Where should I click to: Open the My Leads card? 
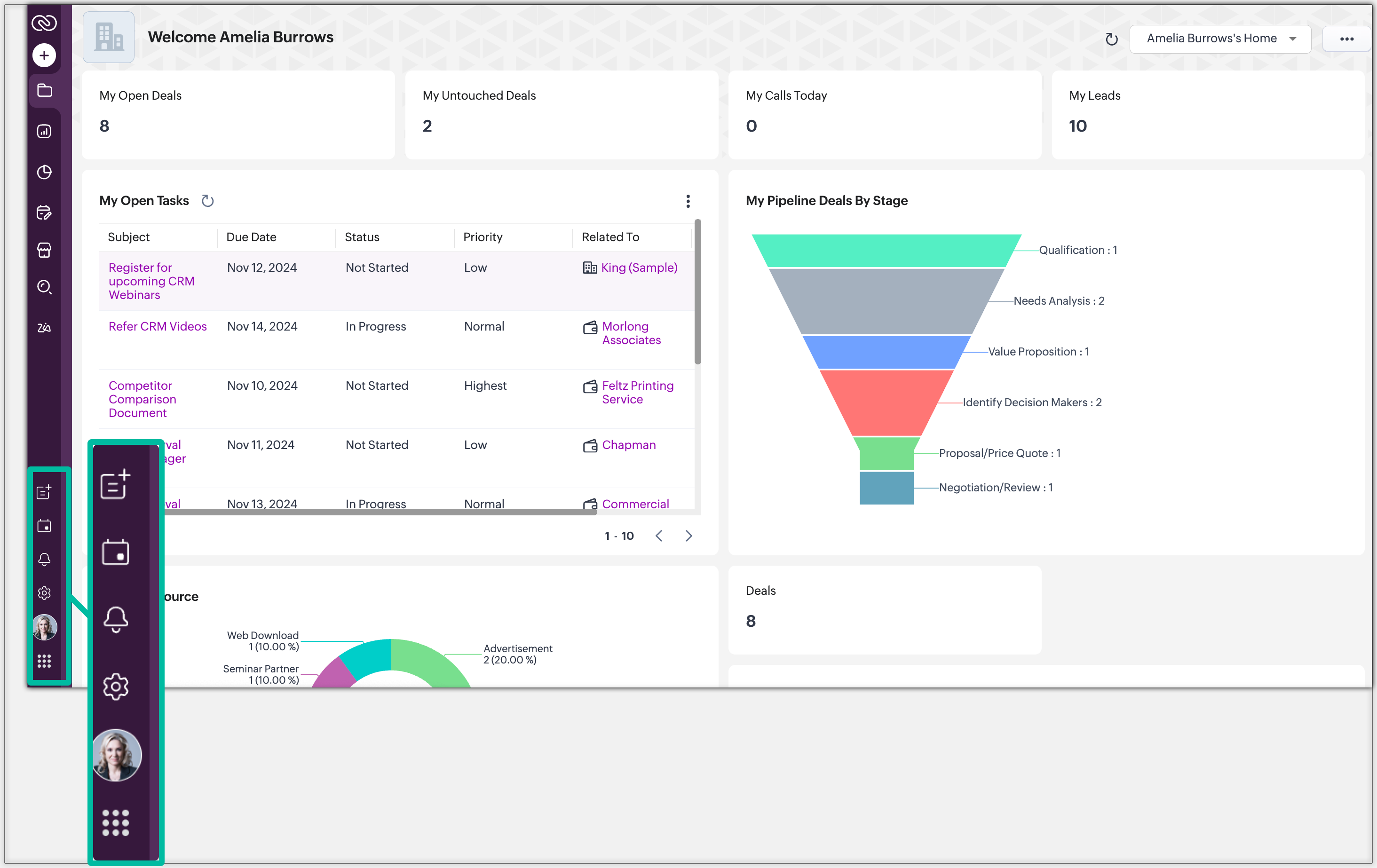coord(1208,115)
